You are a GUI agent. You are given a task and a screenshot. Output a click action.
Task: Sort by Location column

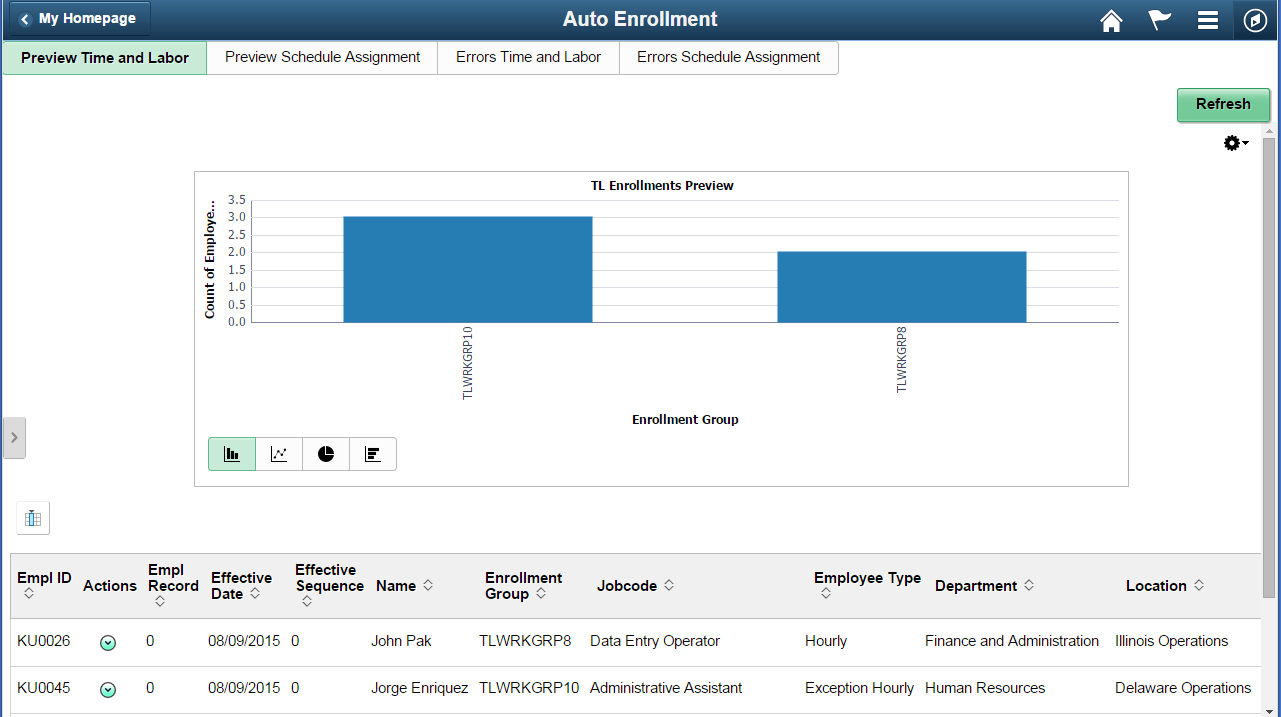point(1165,586)
